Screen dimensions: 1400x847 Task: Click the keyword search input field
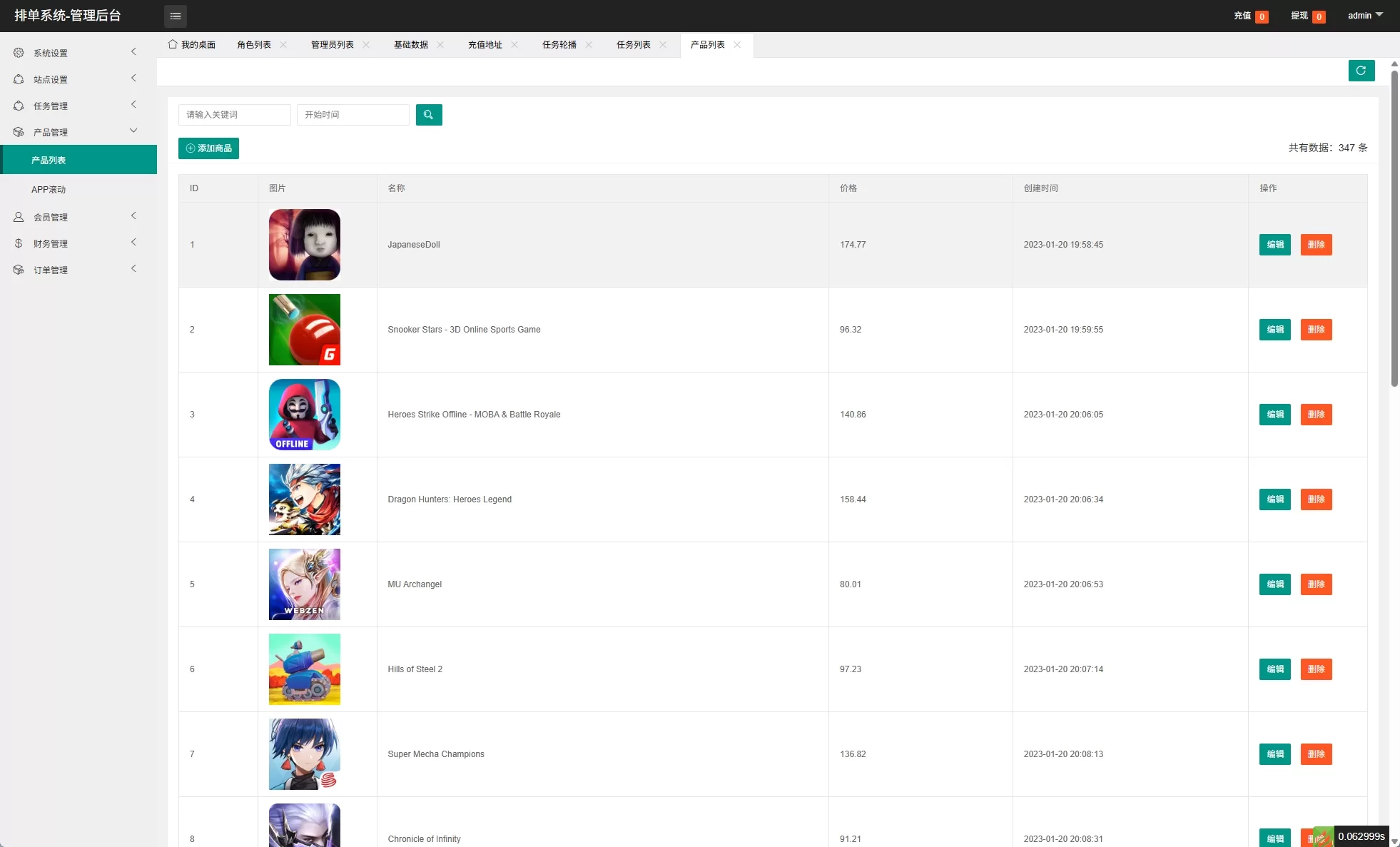[x=234, y=115]
